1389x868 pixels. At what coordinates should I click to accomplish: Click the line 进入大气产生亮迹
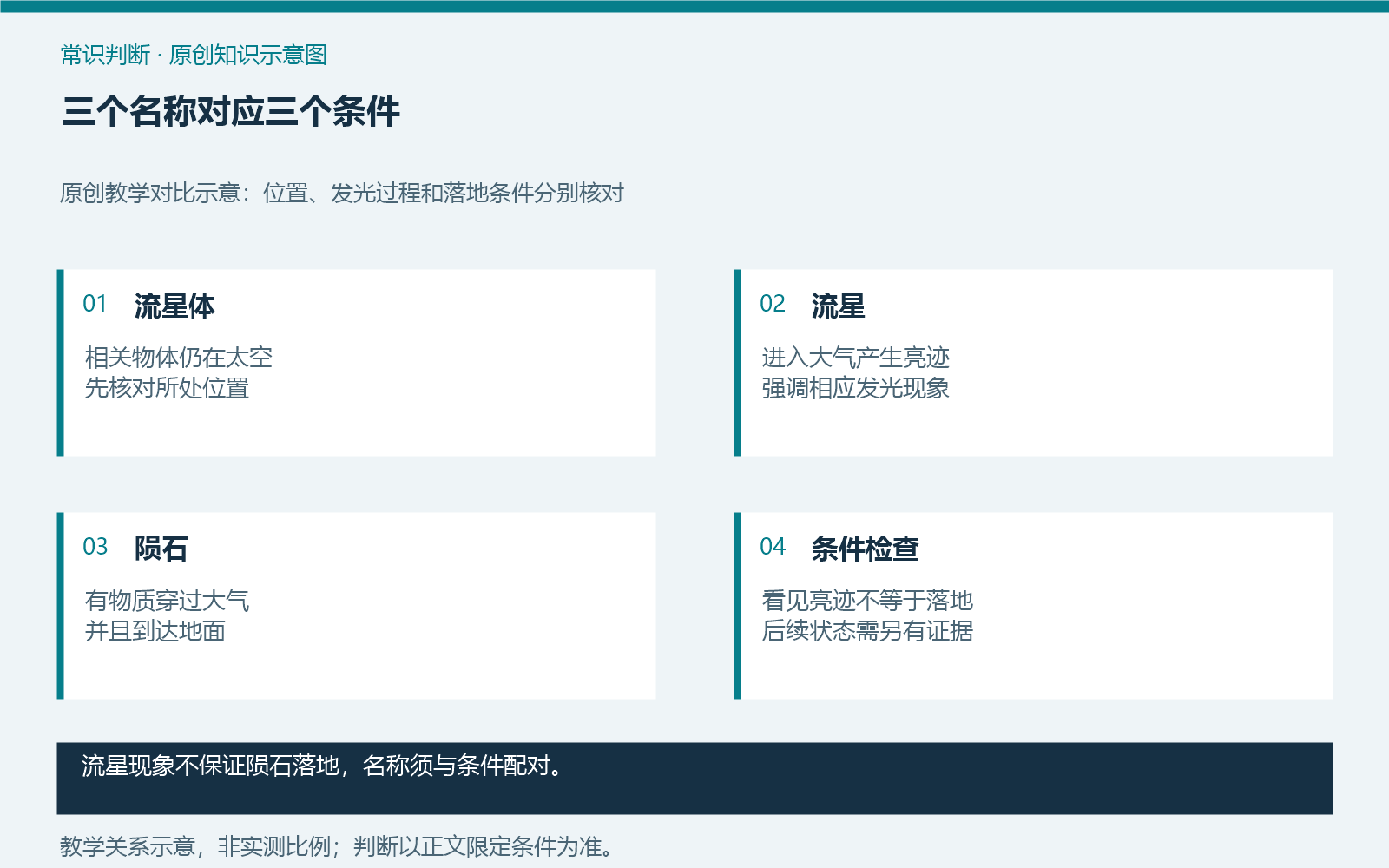(x=856, y=357)
